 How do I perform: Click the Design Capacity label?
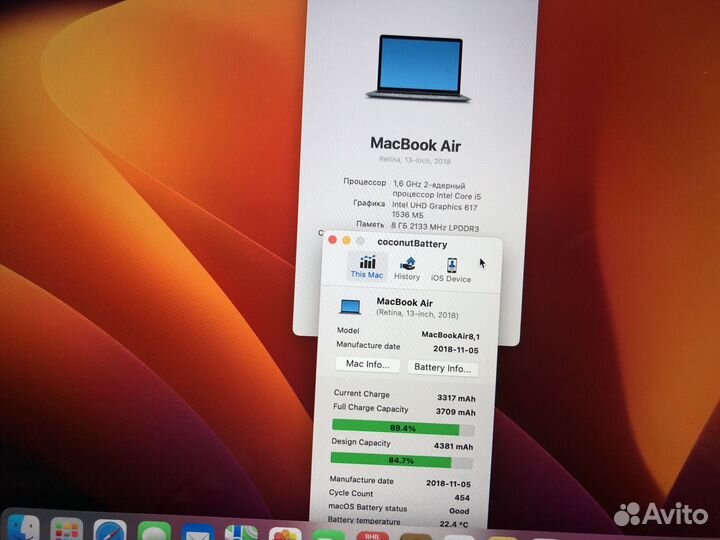[x=361, y=442]
